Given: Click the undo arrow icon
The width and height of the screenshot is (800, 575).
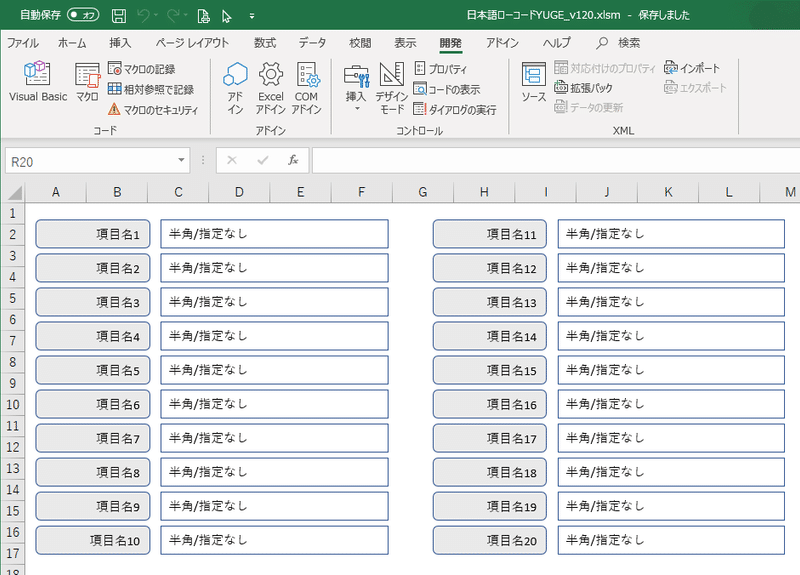Looking at the screenshot, I should tap(143, 16).
